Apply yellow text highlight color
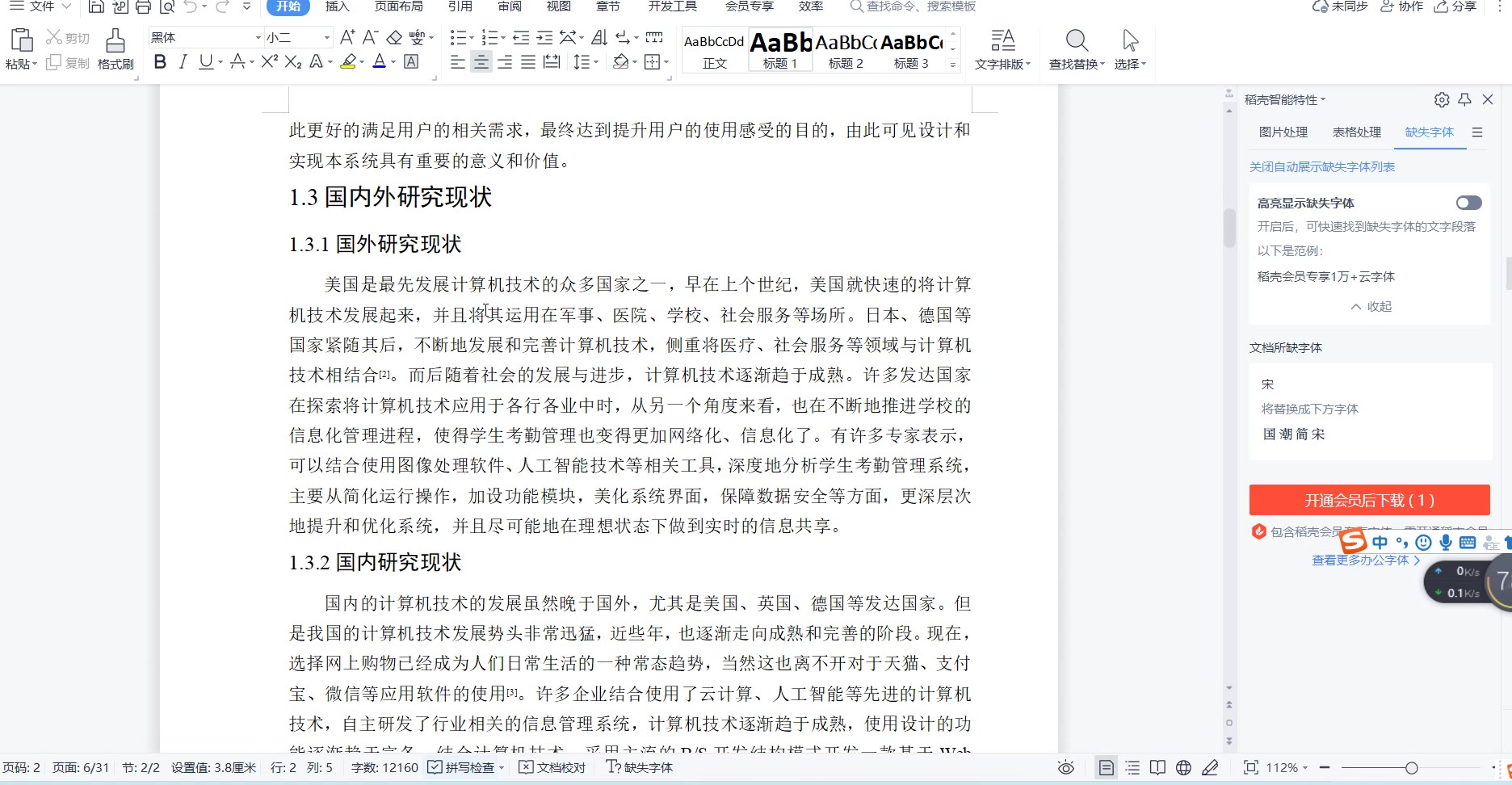Screen dimensions: 1512x785 tap(348, 62)
